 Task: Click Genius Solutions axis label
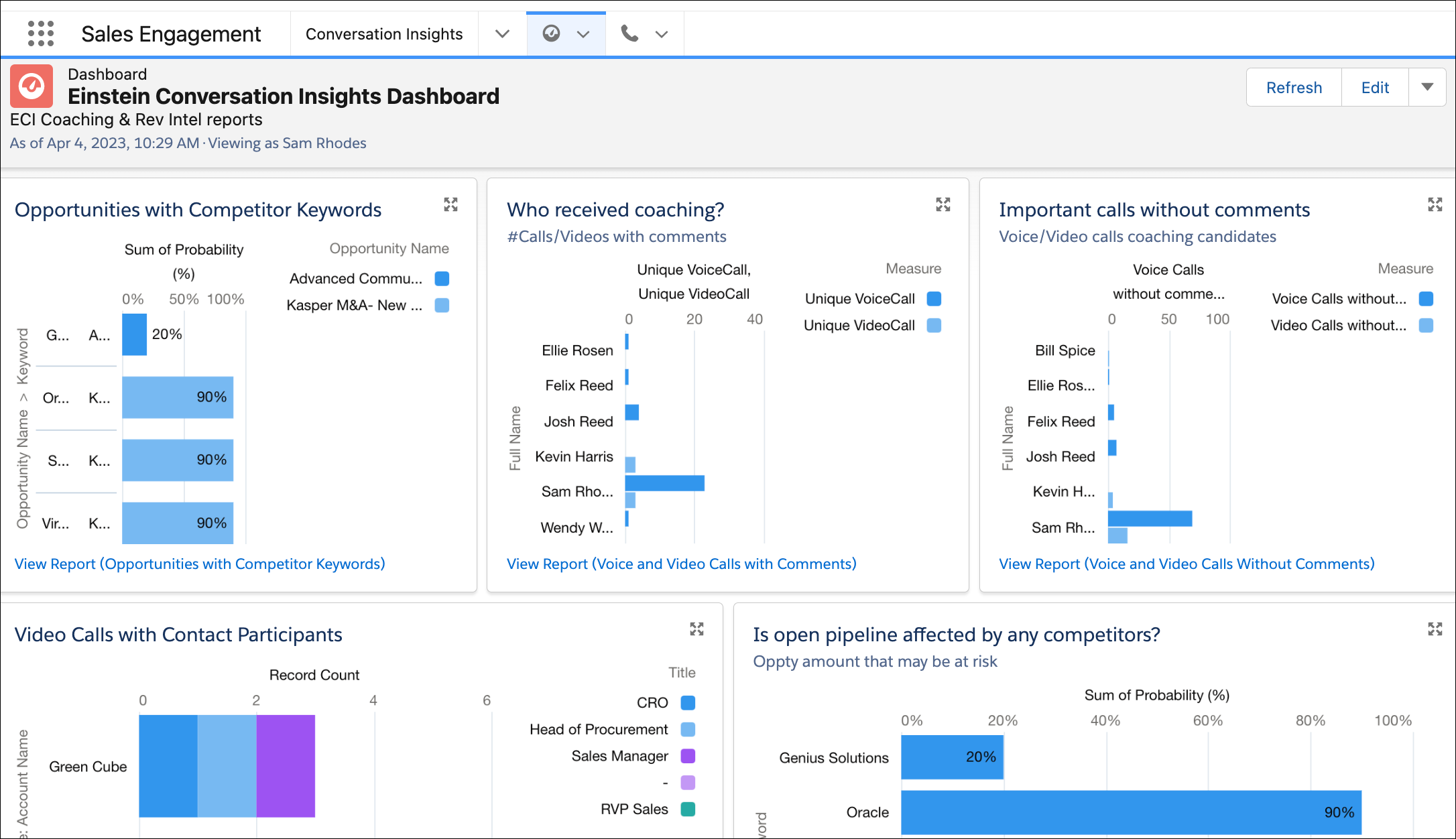click(833, 758)
